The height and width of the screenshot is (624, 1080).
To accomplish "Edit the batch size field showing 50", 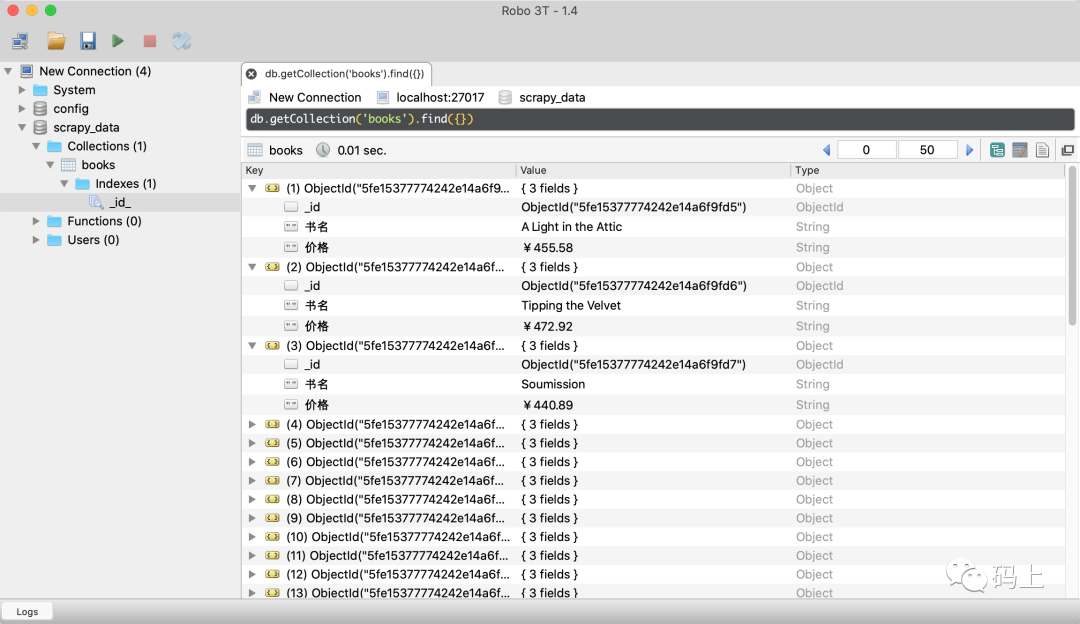I will (x=927, y=150).
